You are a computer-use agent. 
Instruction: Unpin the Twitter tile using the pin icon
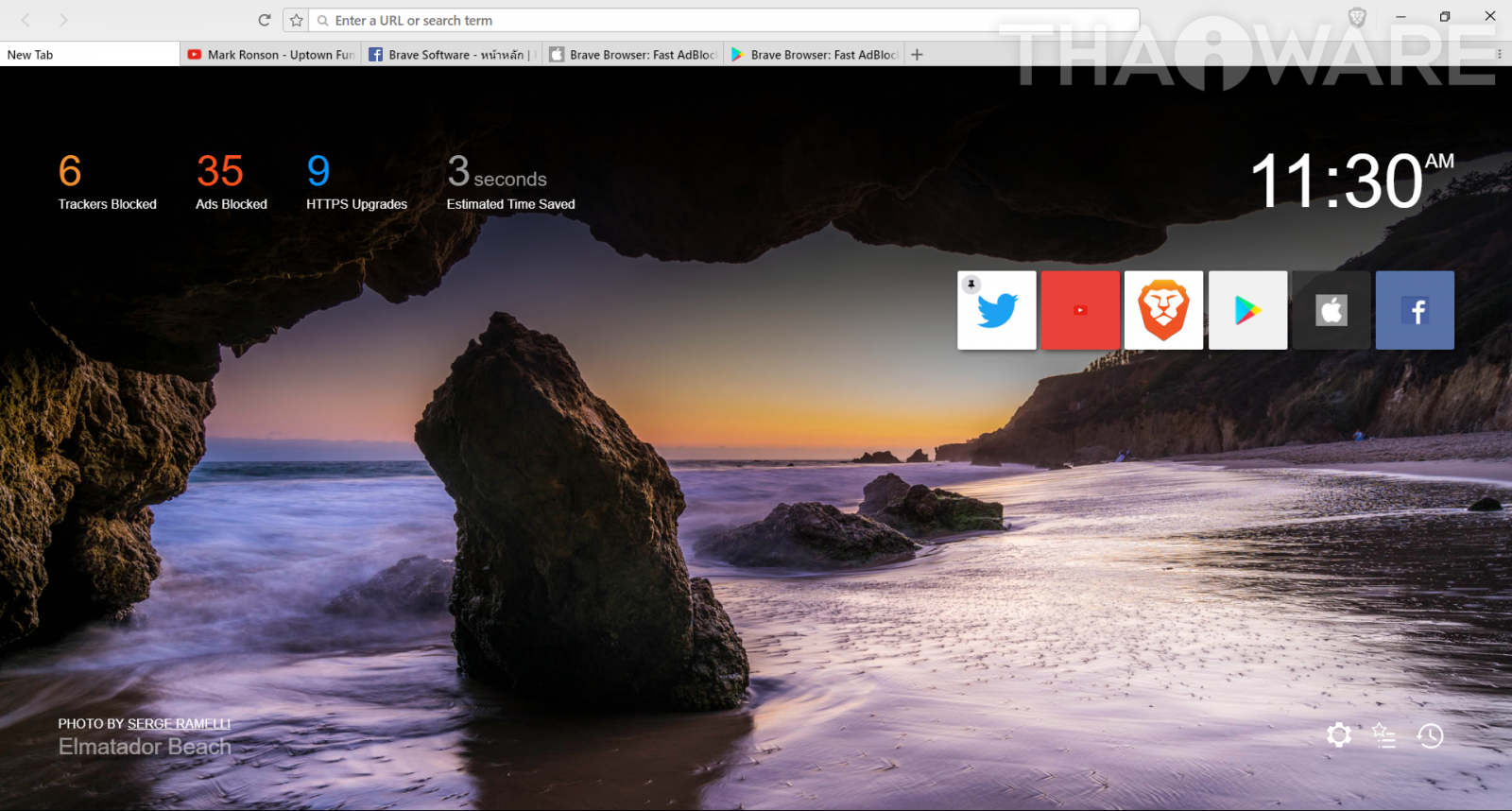[x=971, y=285]
